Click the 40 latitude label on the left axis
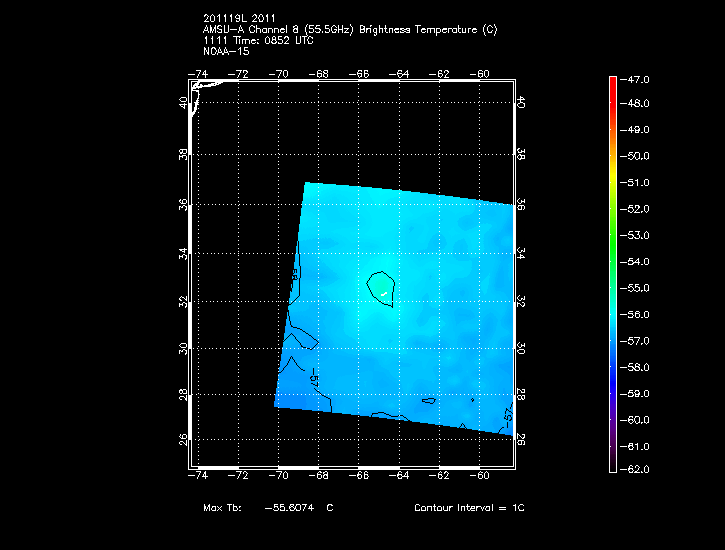Screen dimensions: 725x550 tap(183, 102)
